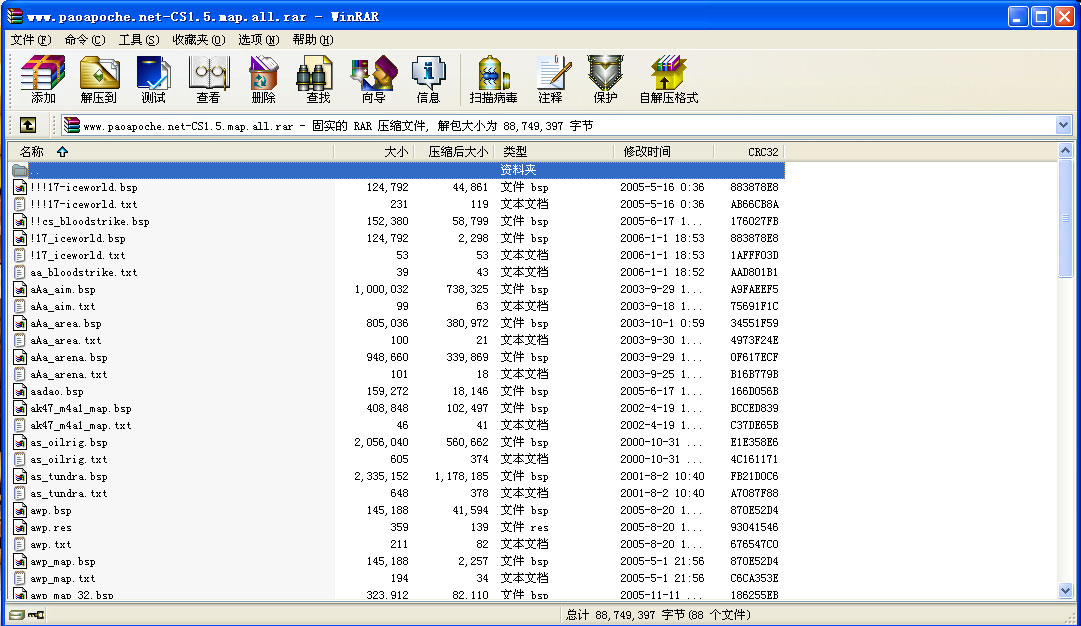Viewport: 1081px width, 626px height.
Task: Click the 测试 (Test) archive icon
Action: (153, 78)
